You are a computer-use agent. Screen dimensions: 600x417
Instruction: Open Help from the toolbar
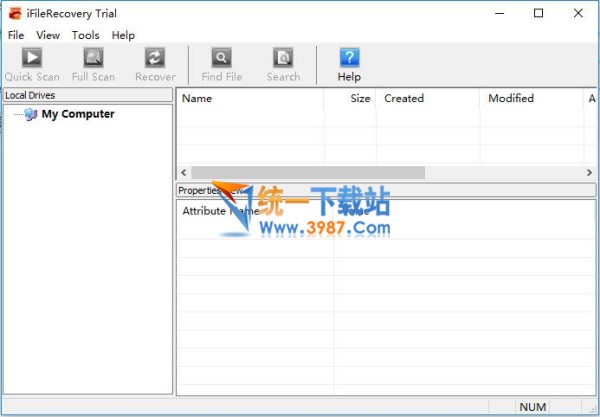[349, 58]
